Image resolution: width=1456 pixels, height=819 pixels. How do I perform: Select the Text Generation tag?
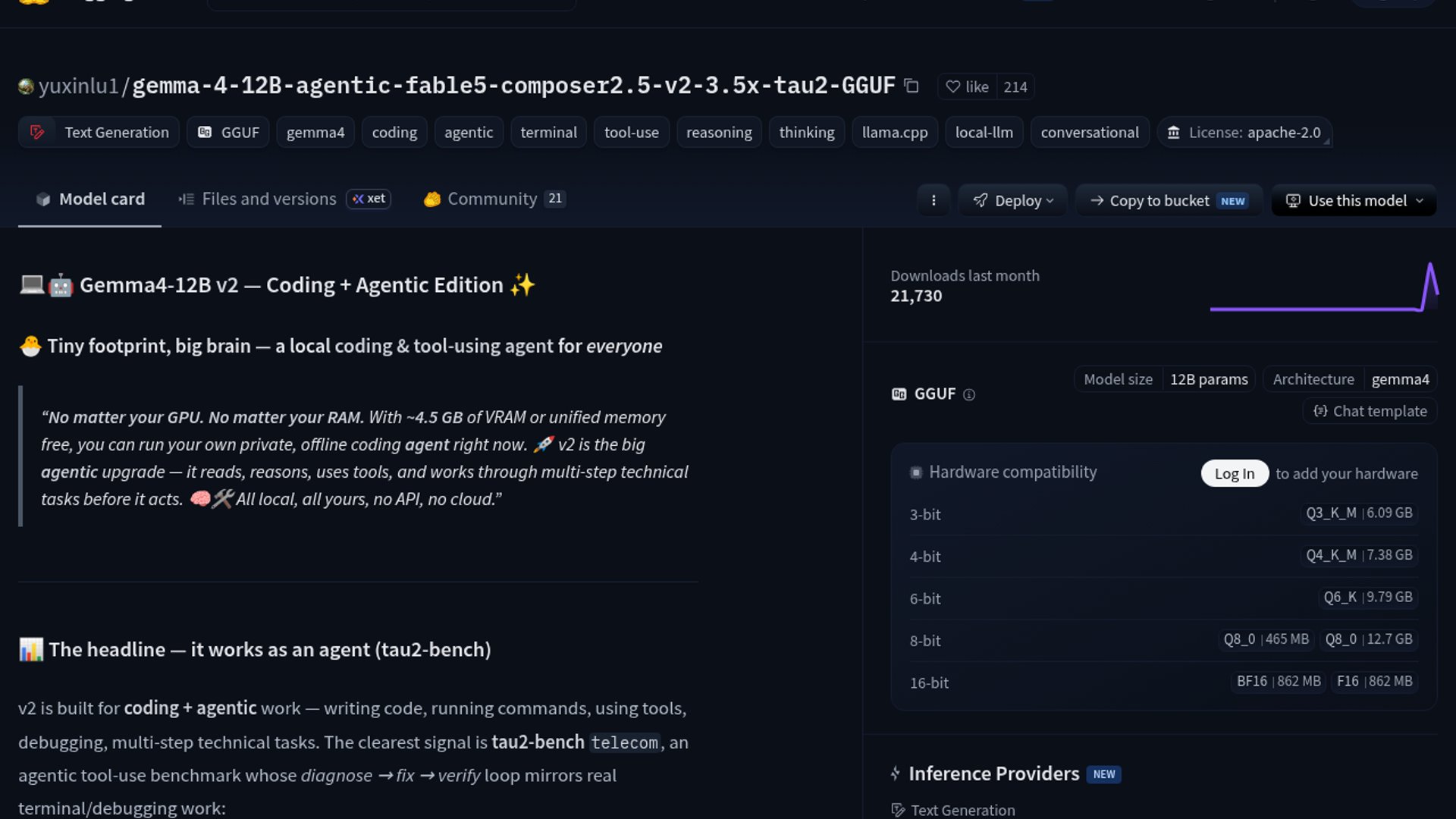[99, 132]
